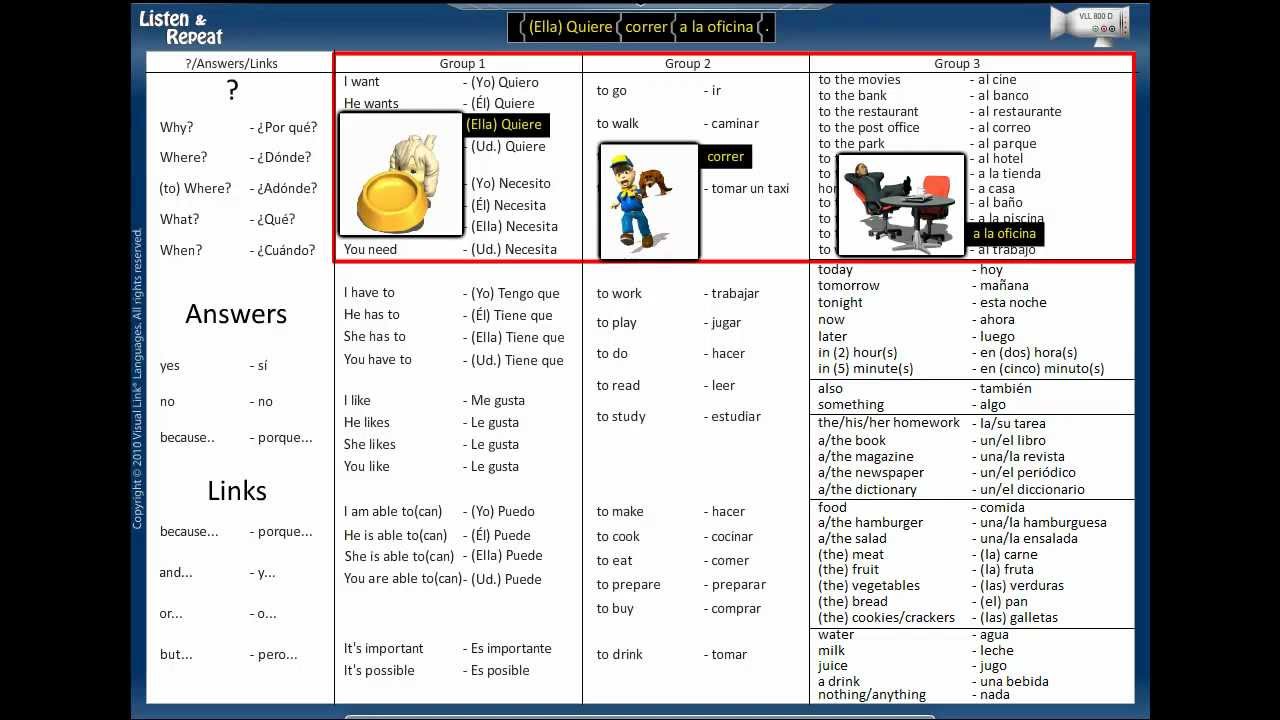Screen dimensions: 1280x720
Task: Click the Links entry pero...
Action: [278, 655]
